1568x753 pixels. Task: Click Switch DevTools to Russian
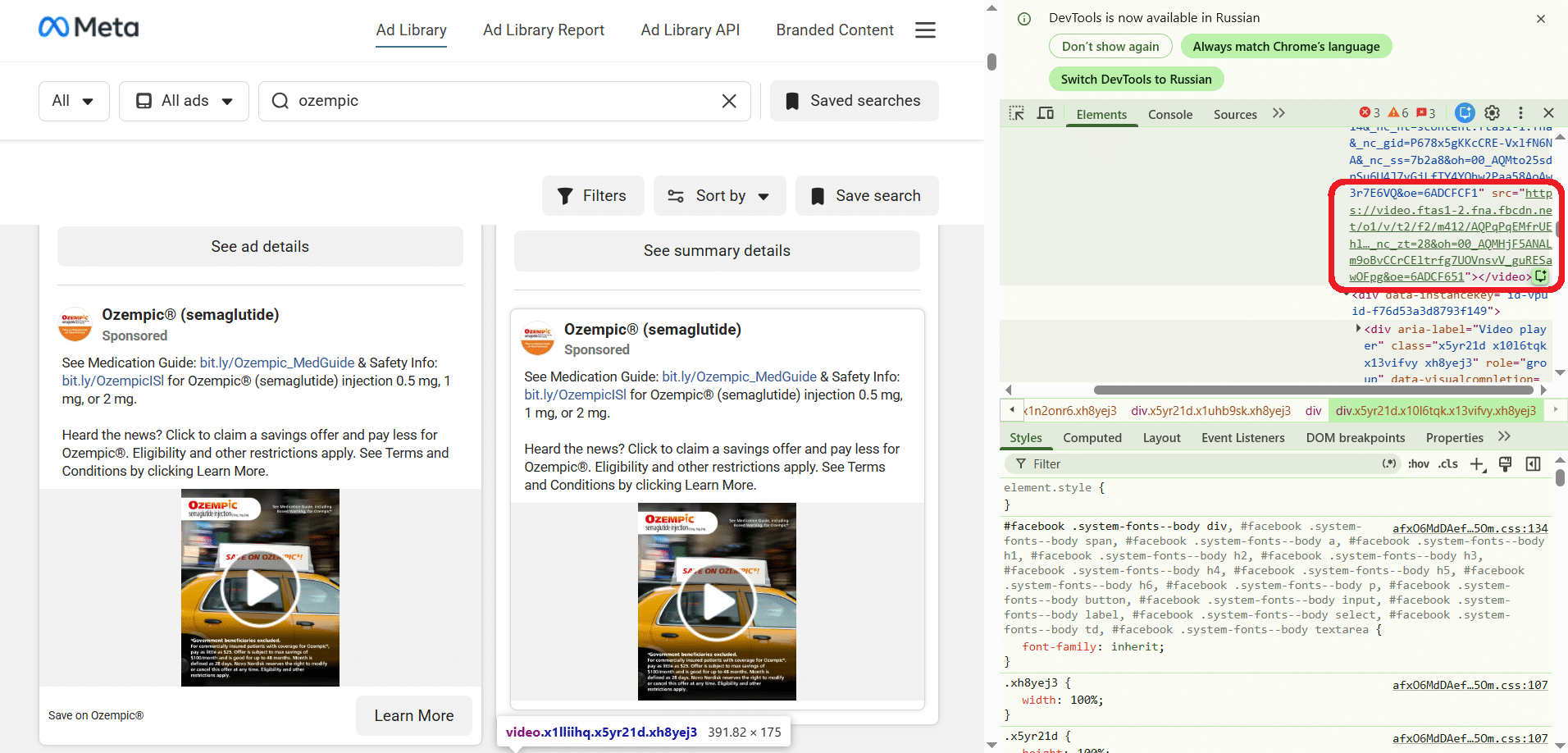pos(1136,80)
